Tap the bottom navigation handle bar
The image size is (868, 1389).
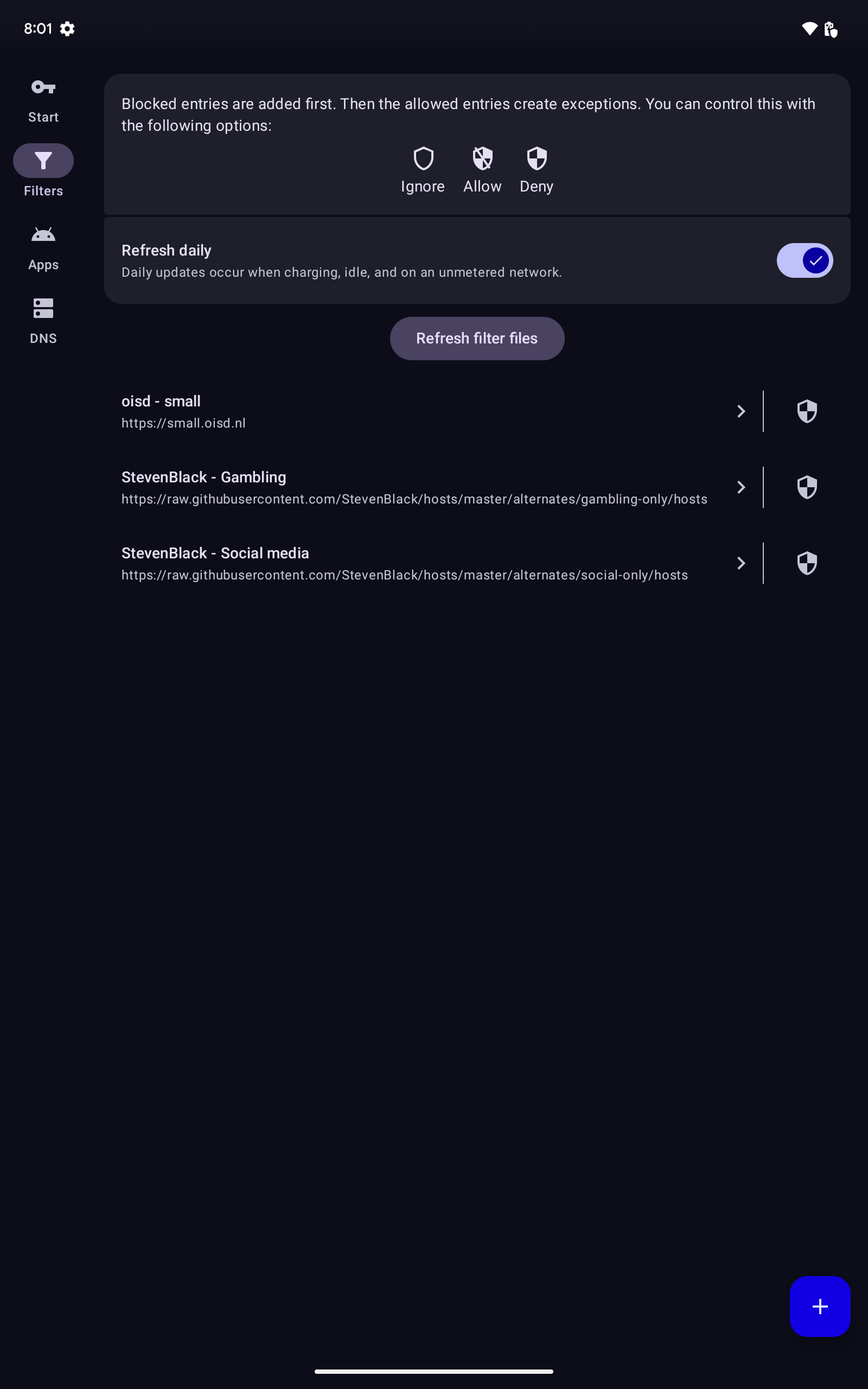point(434,1371)
